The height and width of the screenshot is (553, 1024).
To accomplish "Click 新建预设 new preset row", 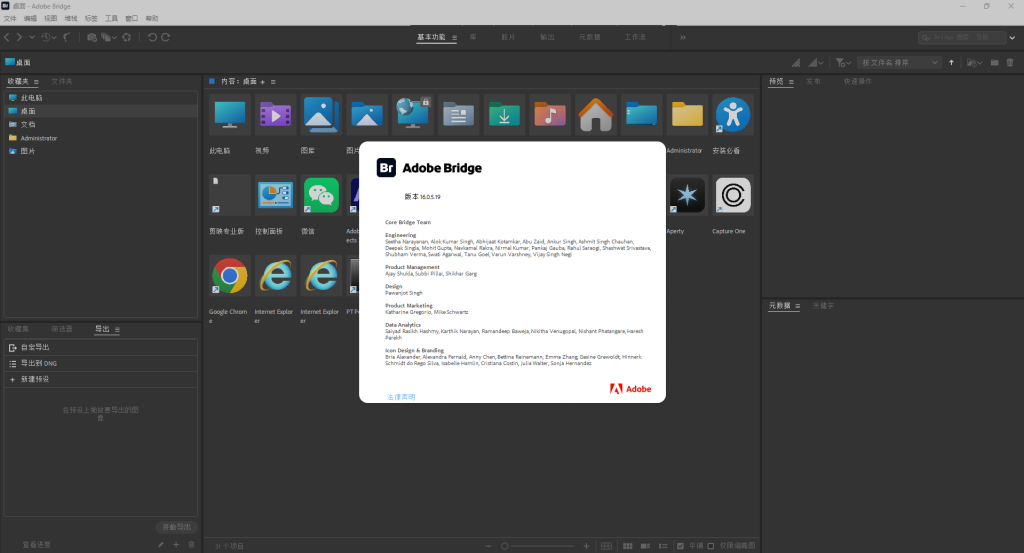I will tap(101, 379).
